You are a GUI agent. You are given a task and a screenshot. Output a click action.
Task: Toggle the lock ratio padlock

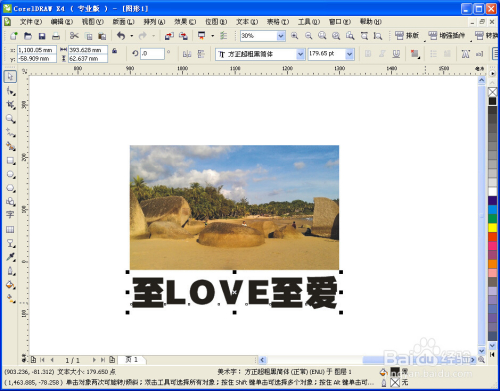coord(114,51)
